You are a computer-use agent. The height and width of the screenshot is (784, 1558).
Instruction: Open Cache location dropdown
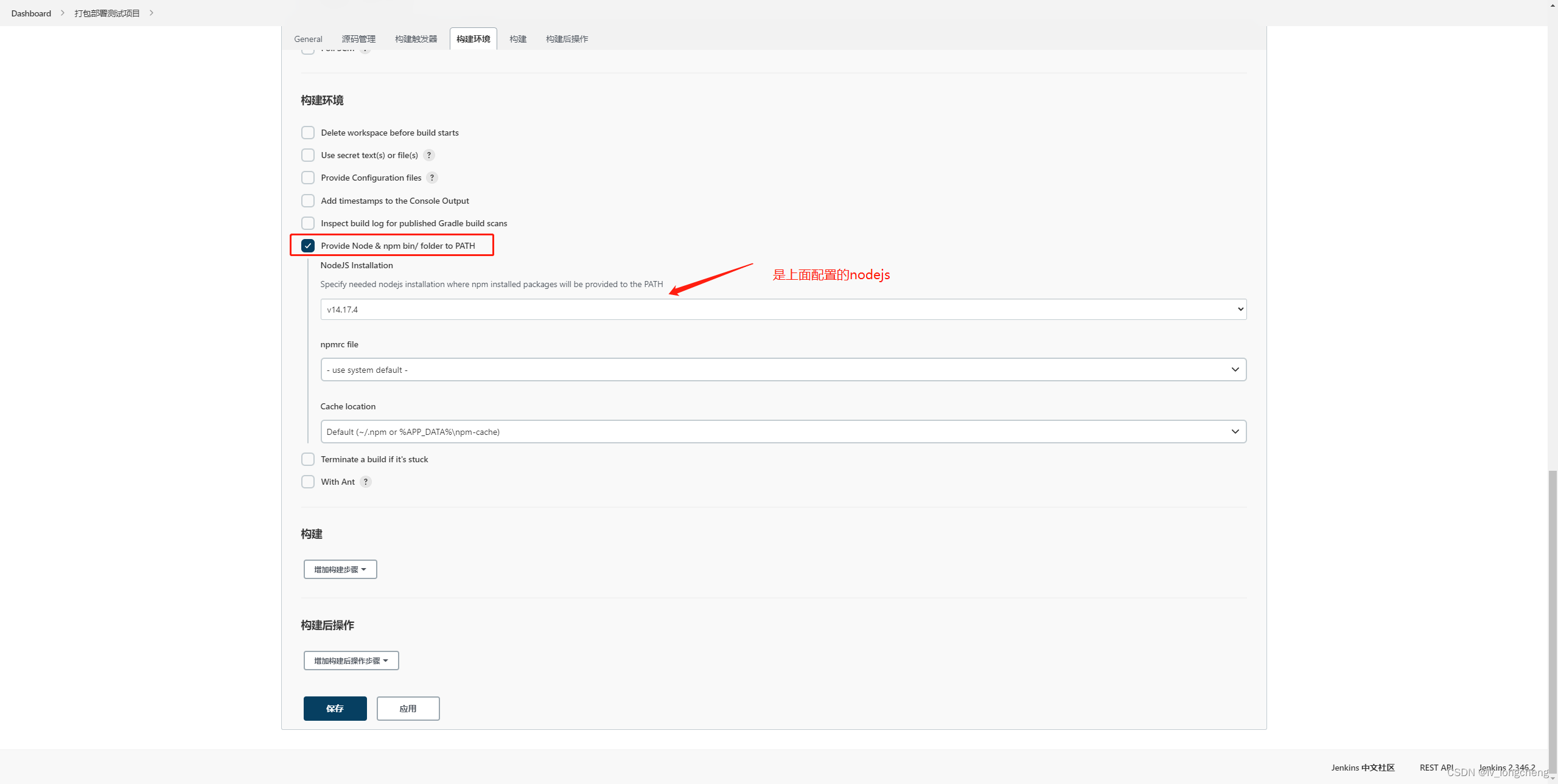point(783,432)
